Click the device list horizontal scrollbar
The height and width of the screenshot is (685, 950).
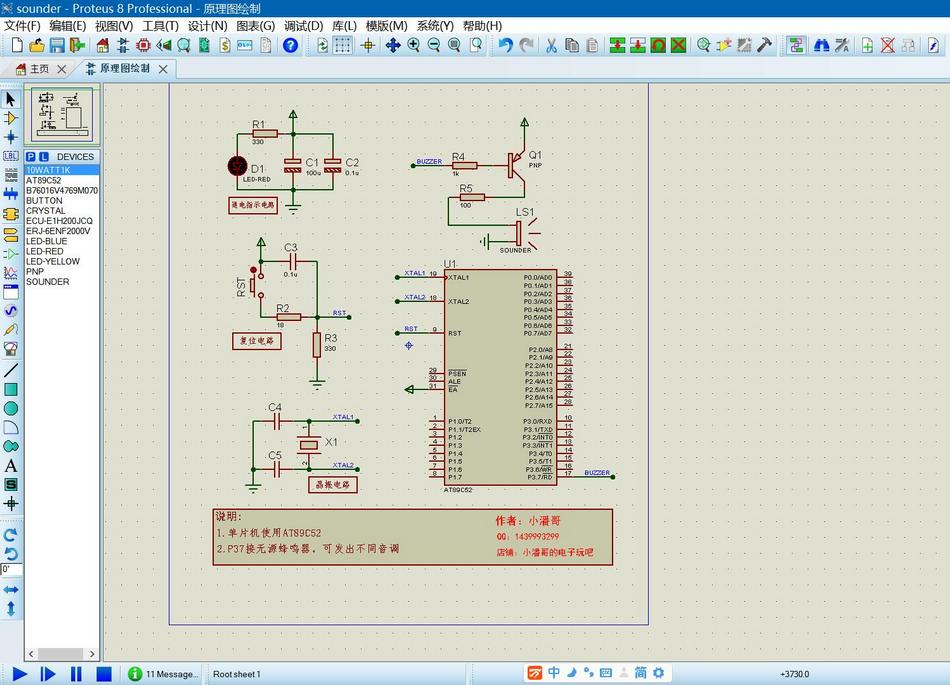point(61,654)
